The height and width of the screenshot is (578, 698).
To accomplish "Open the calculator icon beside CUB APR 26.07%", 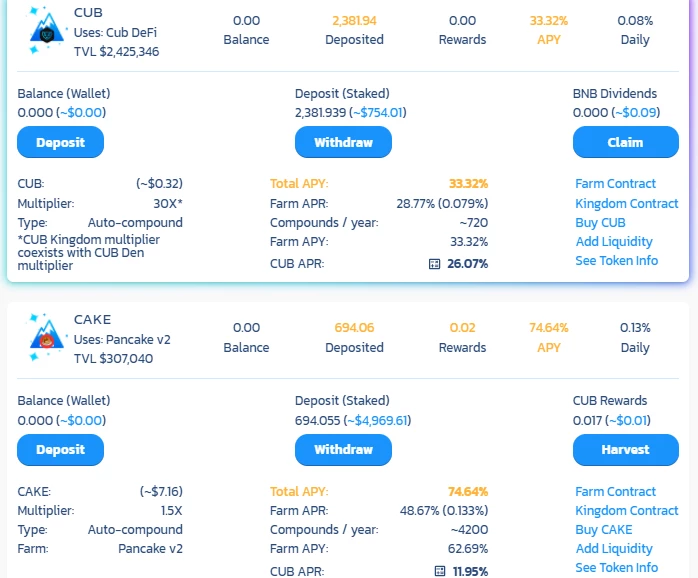I will [434, 264].
